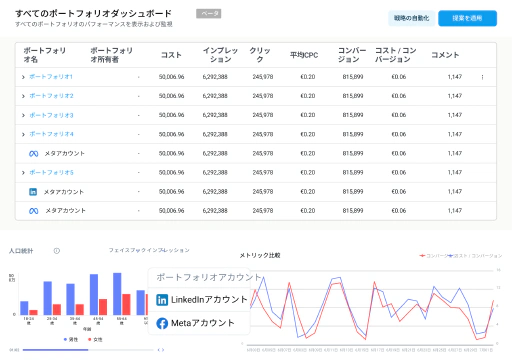The height and width of the screenshot is (361, 512).
Task: Click the Meta icon in the last table row
Action: coord(33,211)
